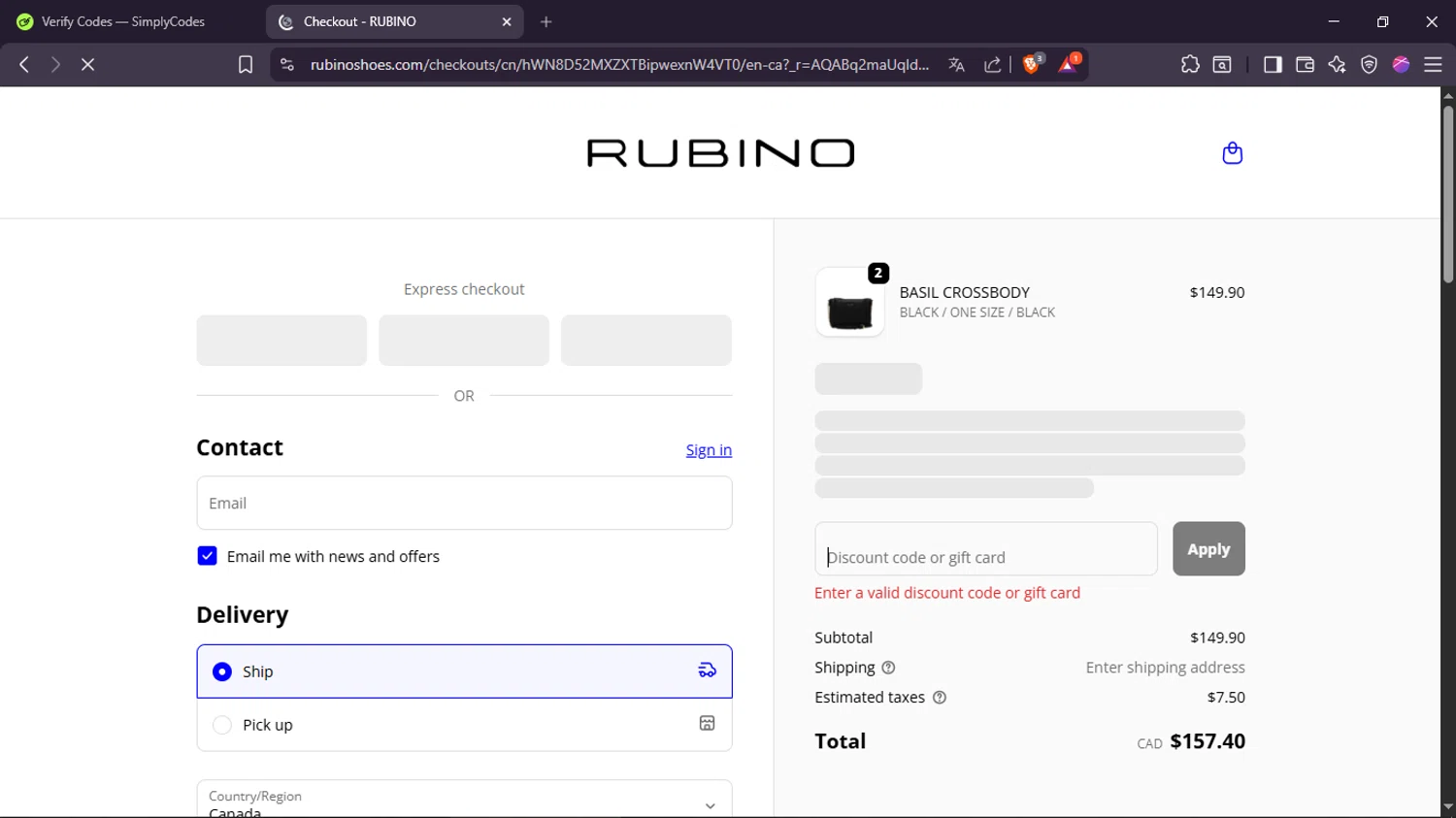This screenshot has width=1456, height=818.
Task: Bookmark this page icon
Action: (x=246, y=64)
